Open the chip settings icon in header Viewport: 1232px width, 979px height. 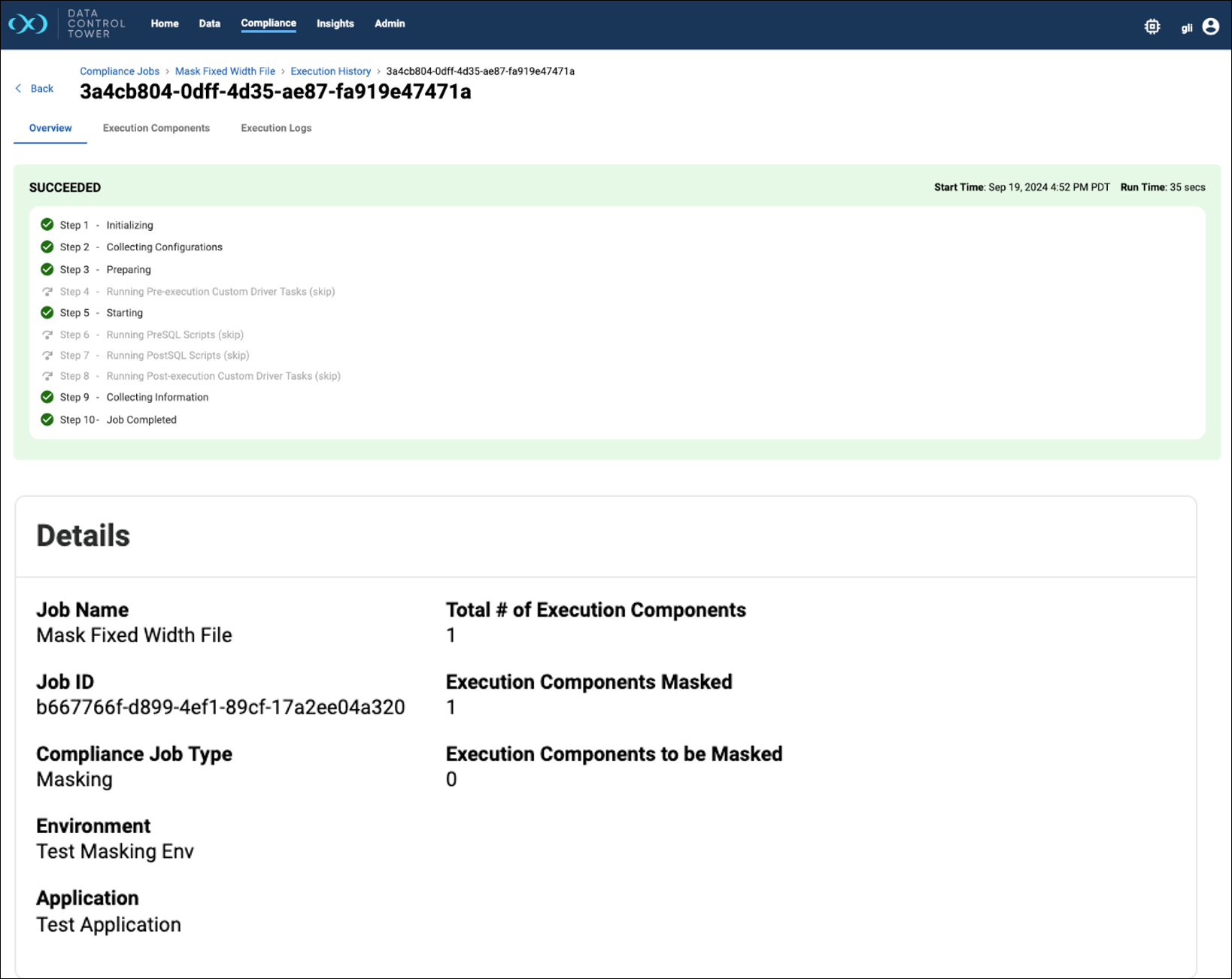(1152, 27)
